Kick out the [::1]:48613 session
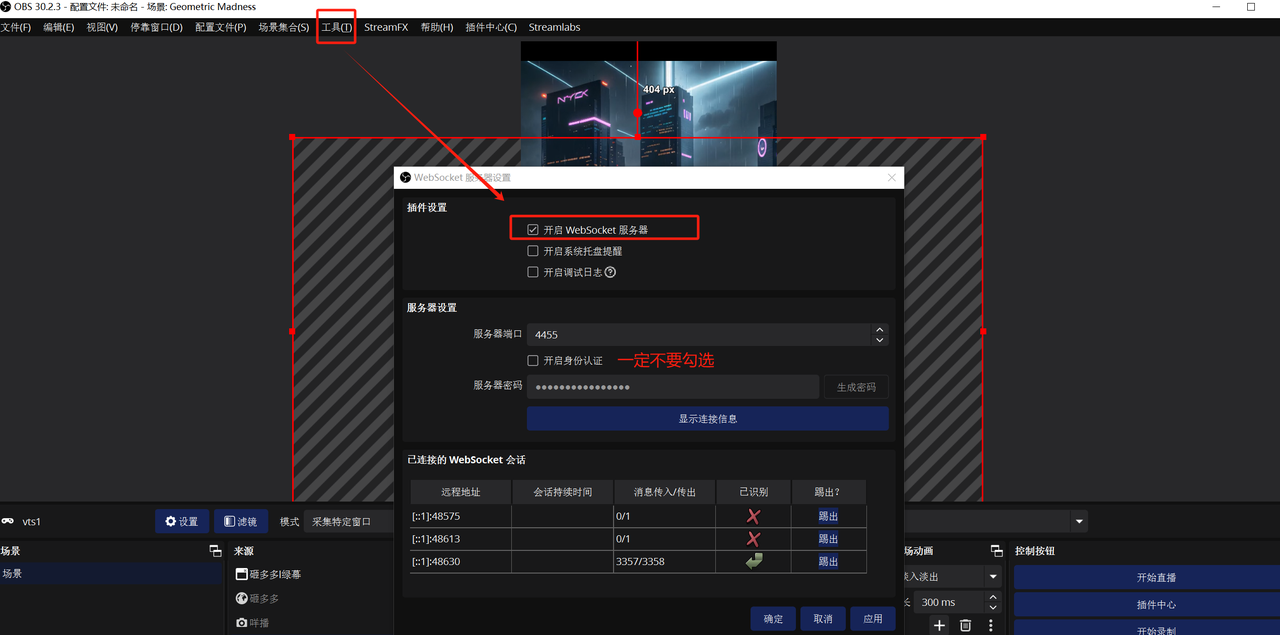 tap(828, 539)
